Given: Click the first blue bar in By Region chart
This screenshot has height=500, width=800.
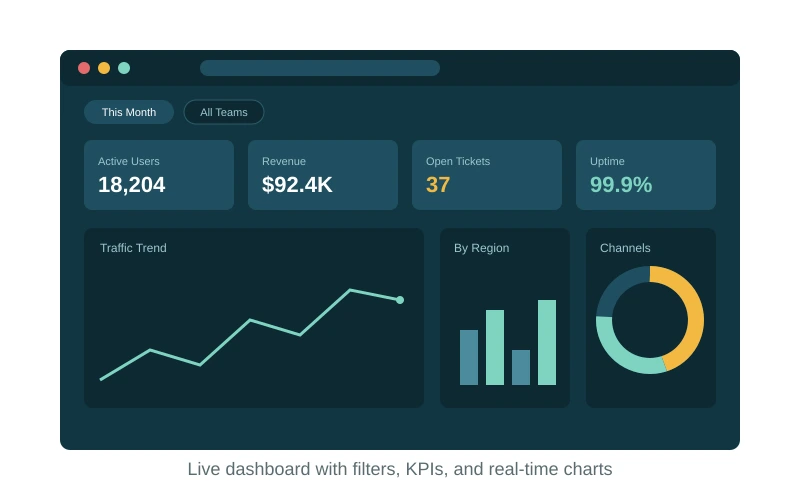Looking at the screenshot, I should point(469,357).
